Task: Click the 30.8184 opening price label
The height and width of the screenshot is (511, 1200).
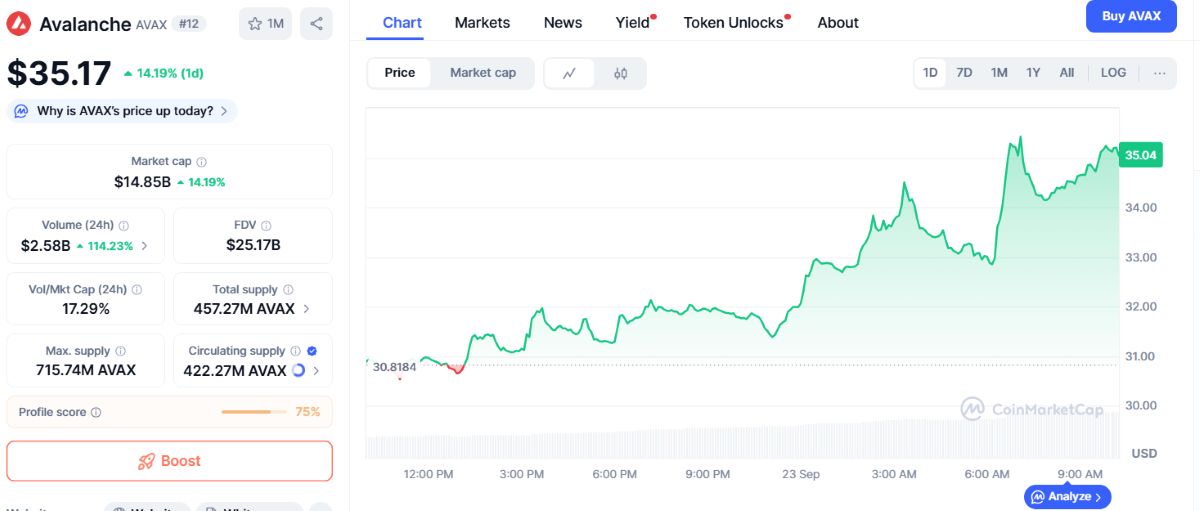Action: pyautogui.click(x=393, y=367)
